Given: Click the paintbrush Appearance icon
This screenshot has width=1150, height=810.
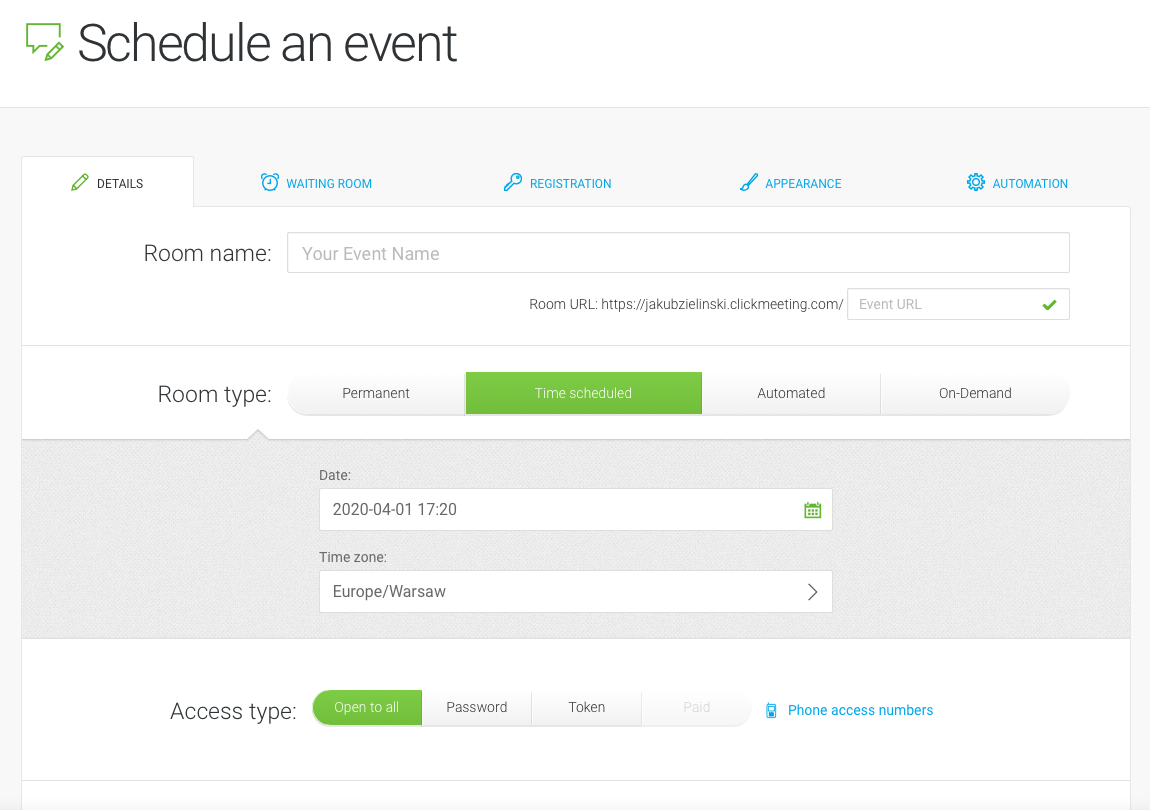Looking at the screenshot, I should coord(748,182).
